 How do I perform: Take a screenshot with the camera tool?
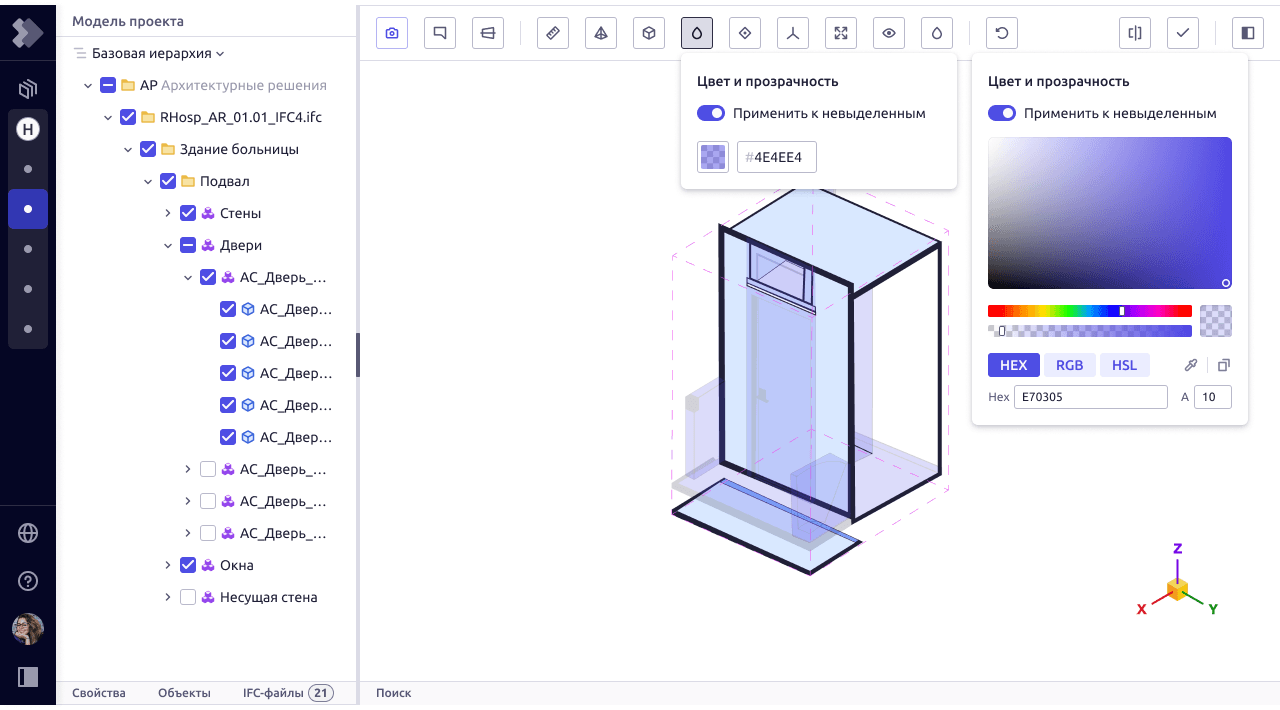pos(392,33)
